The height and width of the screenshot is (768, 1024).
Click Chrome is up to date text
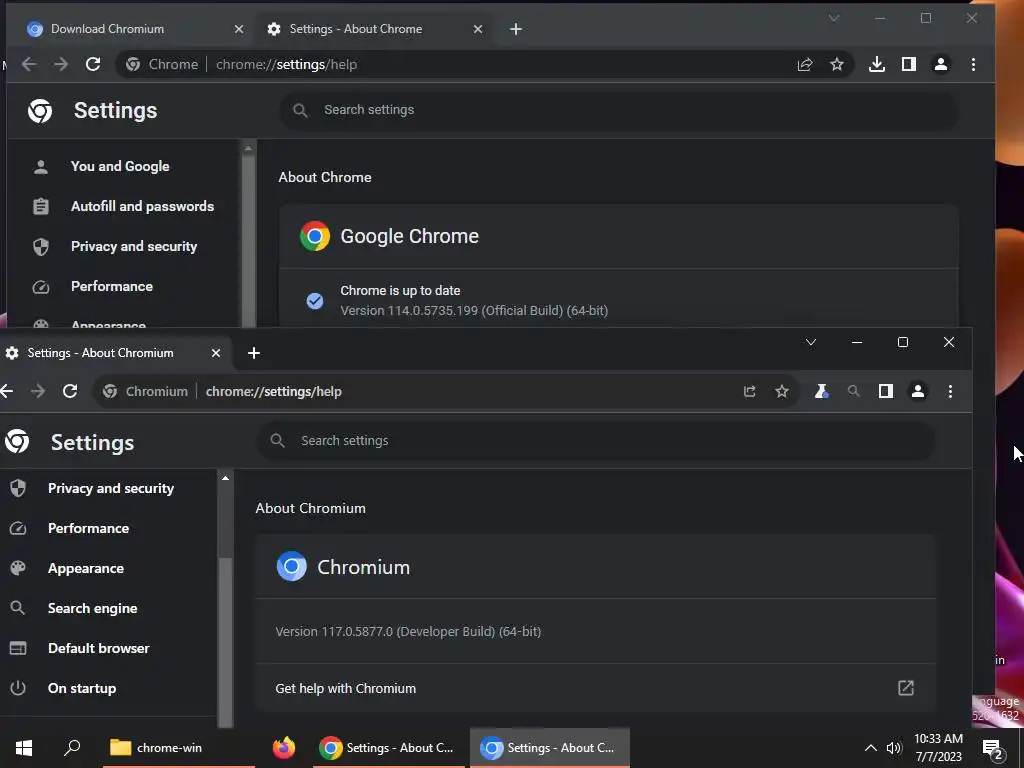tap(400, 291)
